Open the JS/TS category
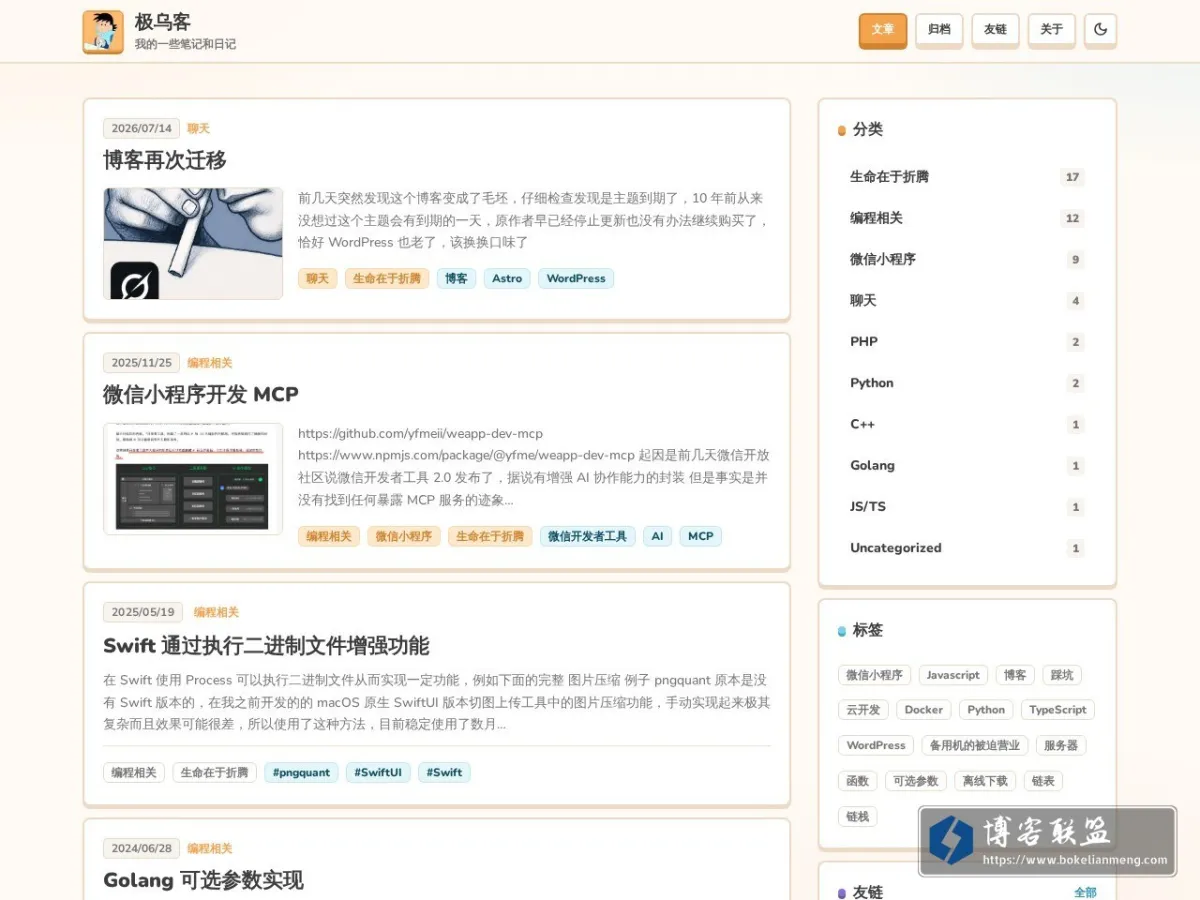Screen dimensions: 1200x900 (966, 507)
